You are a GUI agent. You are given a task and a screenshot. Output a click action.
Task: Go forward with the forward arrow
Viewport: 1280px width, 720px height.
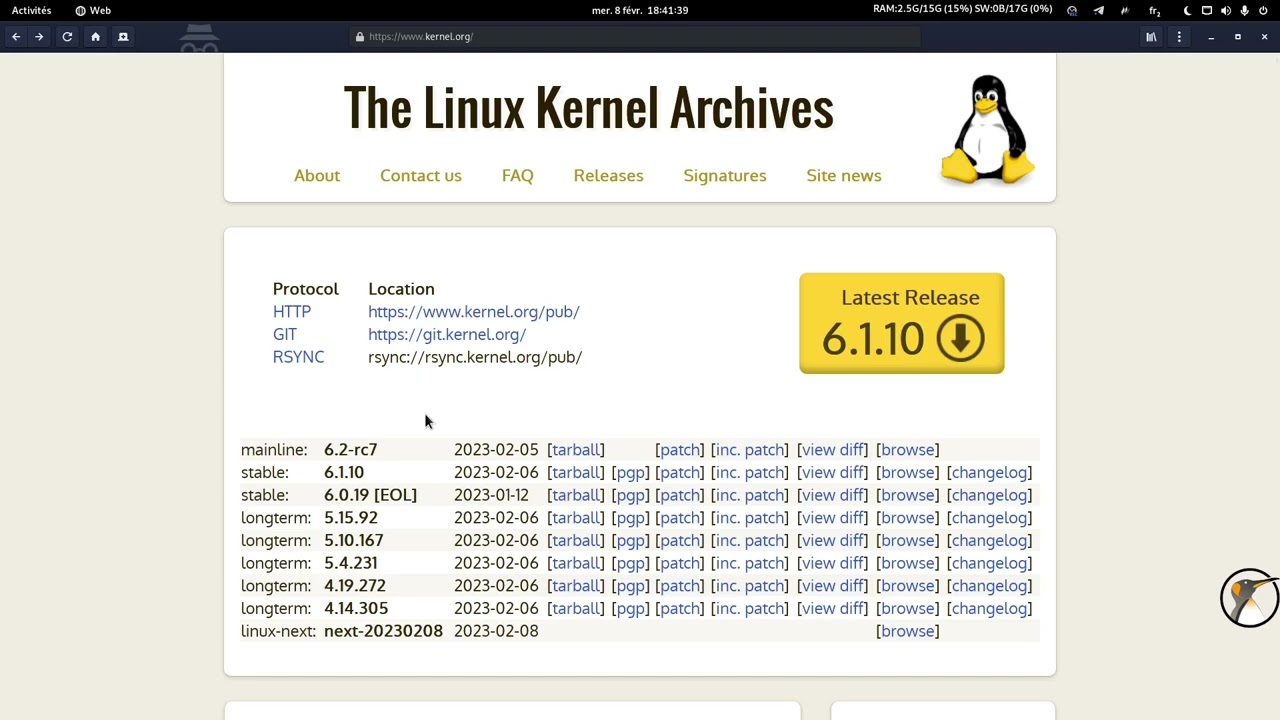pos(39,37)
